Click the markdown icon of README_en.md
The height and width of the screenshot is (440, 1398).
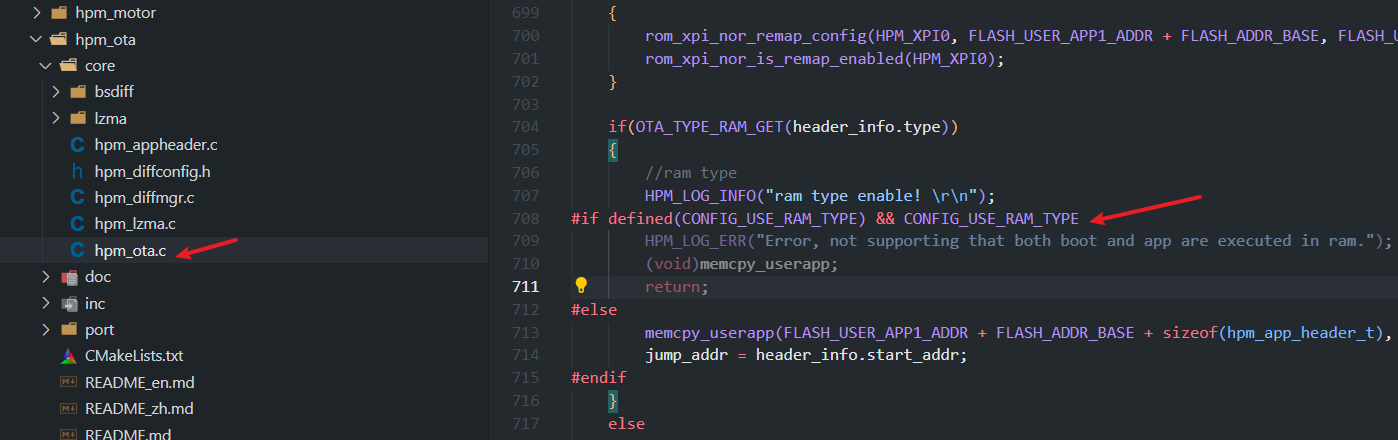click(69, 382)
